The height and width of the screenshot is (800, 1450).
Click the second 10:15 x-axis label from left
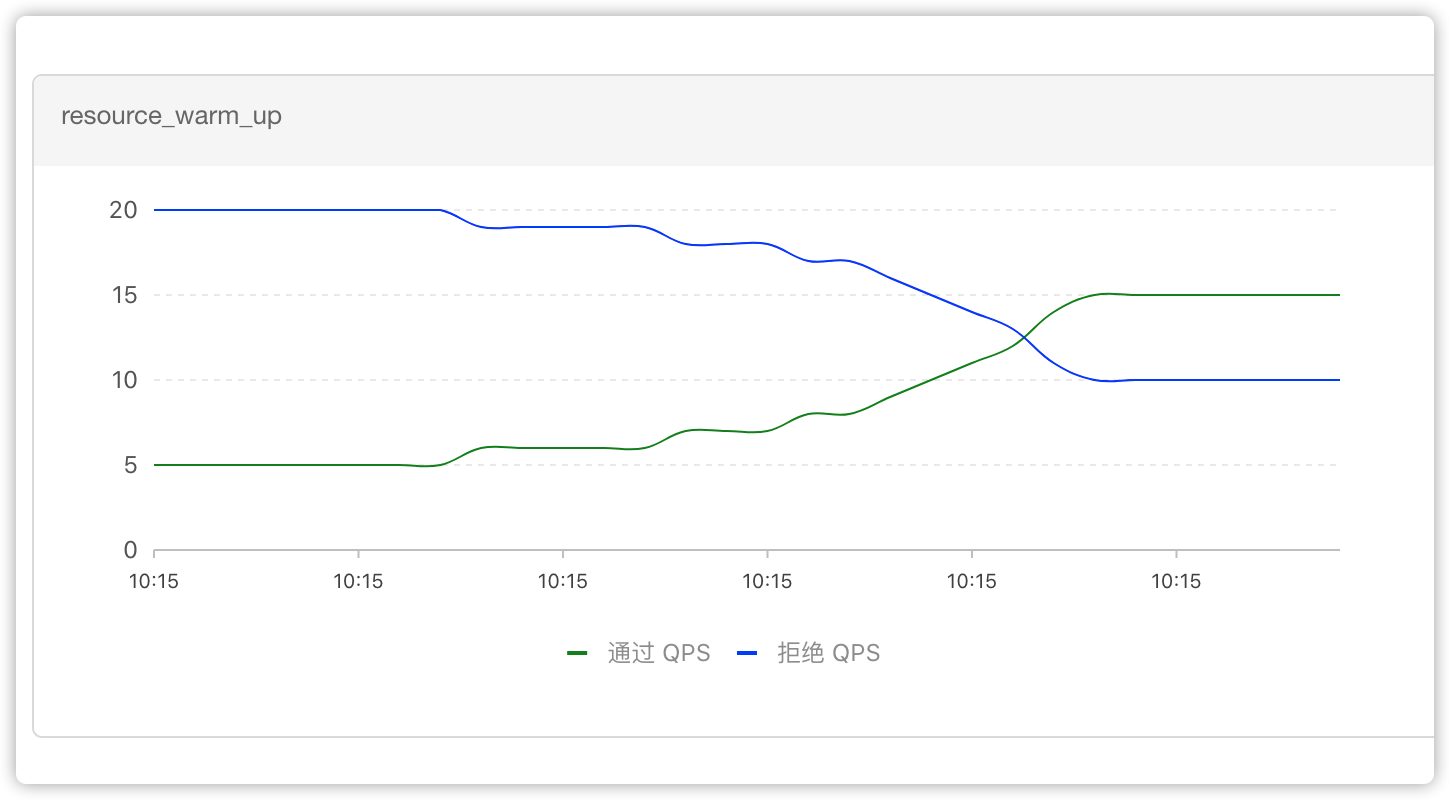pyautogui.click(x=358, y=581)
